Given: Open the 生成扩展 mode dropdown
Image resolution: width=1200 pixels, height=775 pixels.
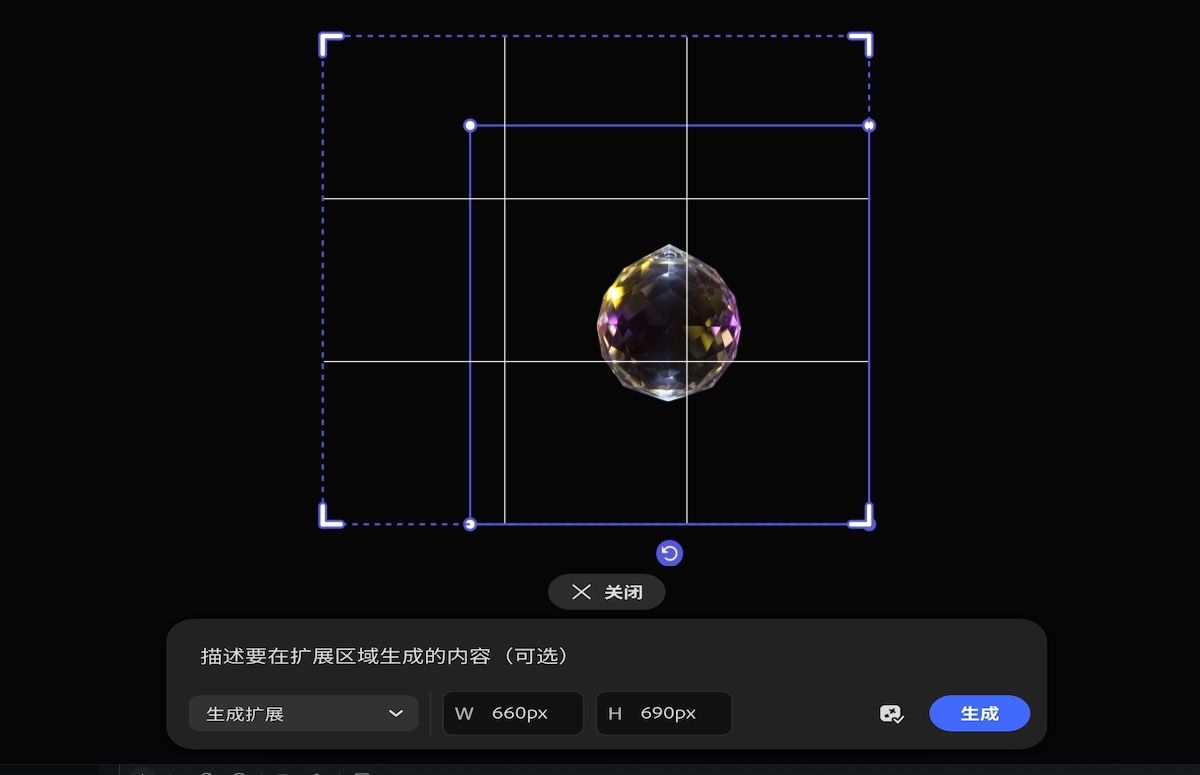Looking at the screenshot, I should [x=303, y=713].
